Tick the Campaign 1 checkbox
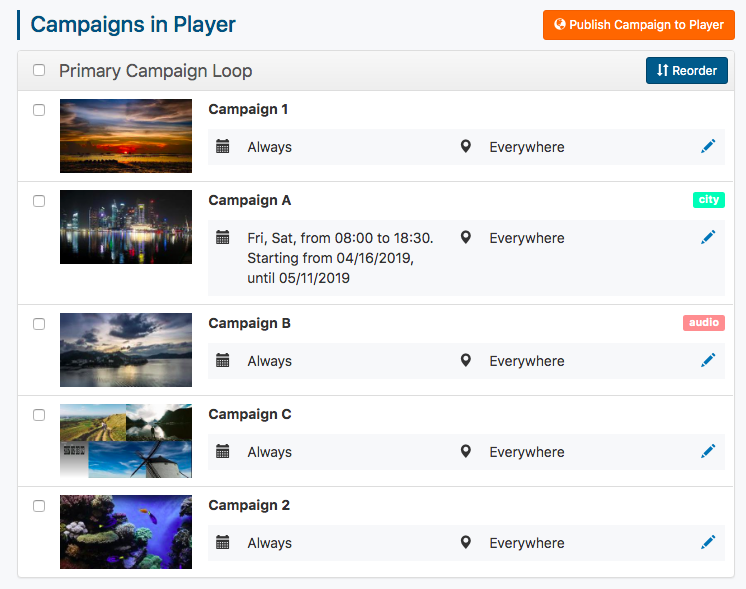Image resolution: width=746 pixels, height=589 pixels. pyautogui.click(x=39, y=110)
